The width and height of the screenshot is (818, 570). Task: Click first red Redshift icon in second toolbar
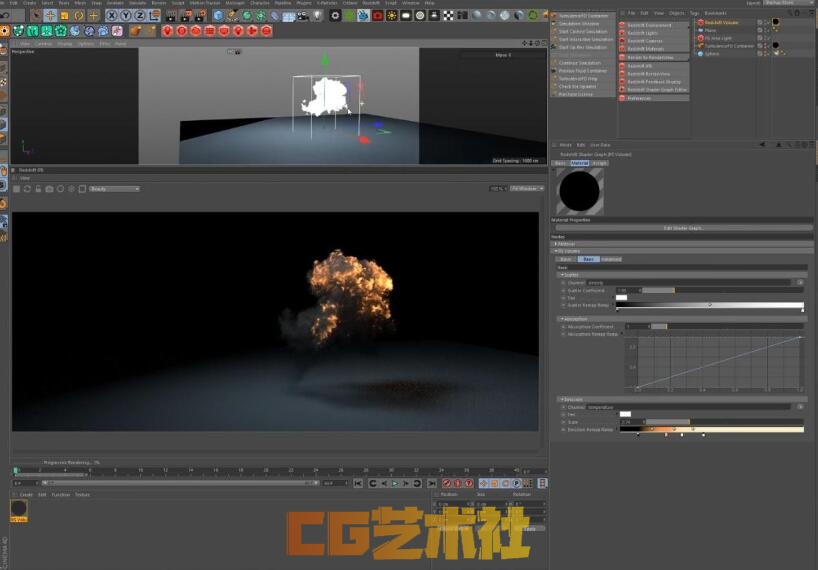point(167,31)
